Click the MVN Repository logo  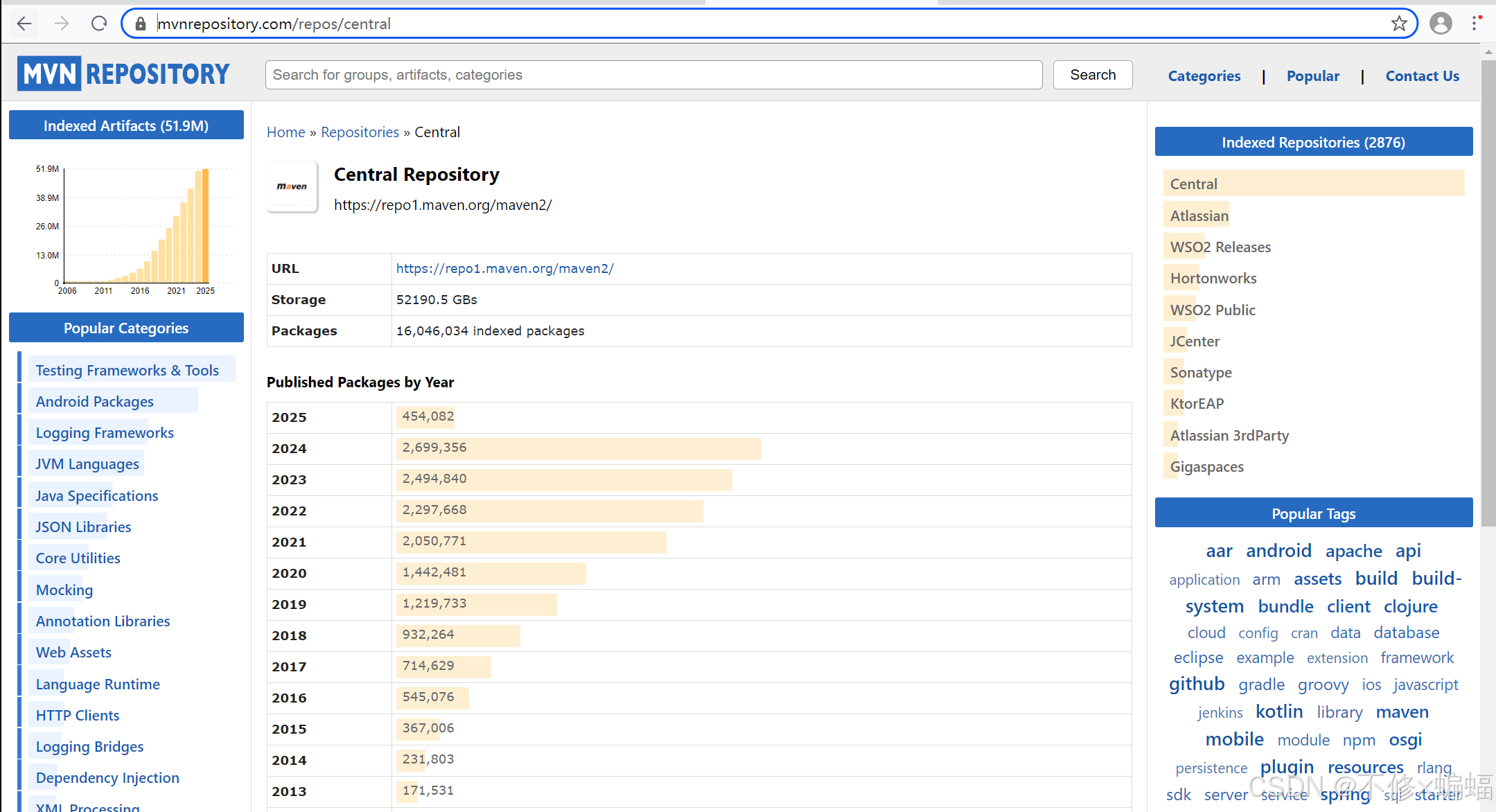point(124,73)
